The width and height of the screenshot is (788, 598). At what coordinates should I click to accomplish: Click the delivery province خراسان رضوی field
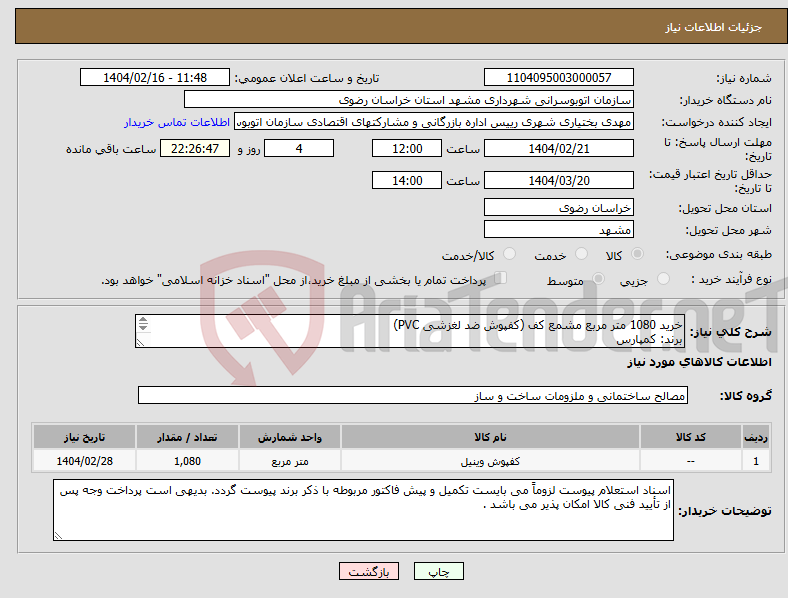tap(558, 208)
